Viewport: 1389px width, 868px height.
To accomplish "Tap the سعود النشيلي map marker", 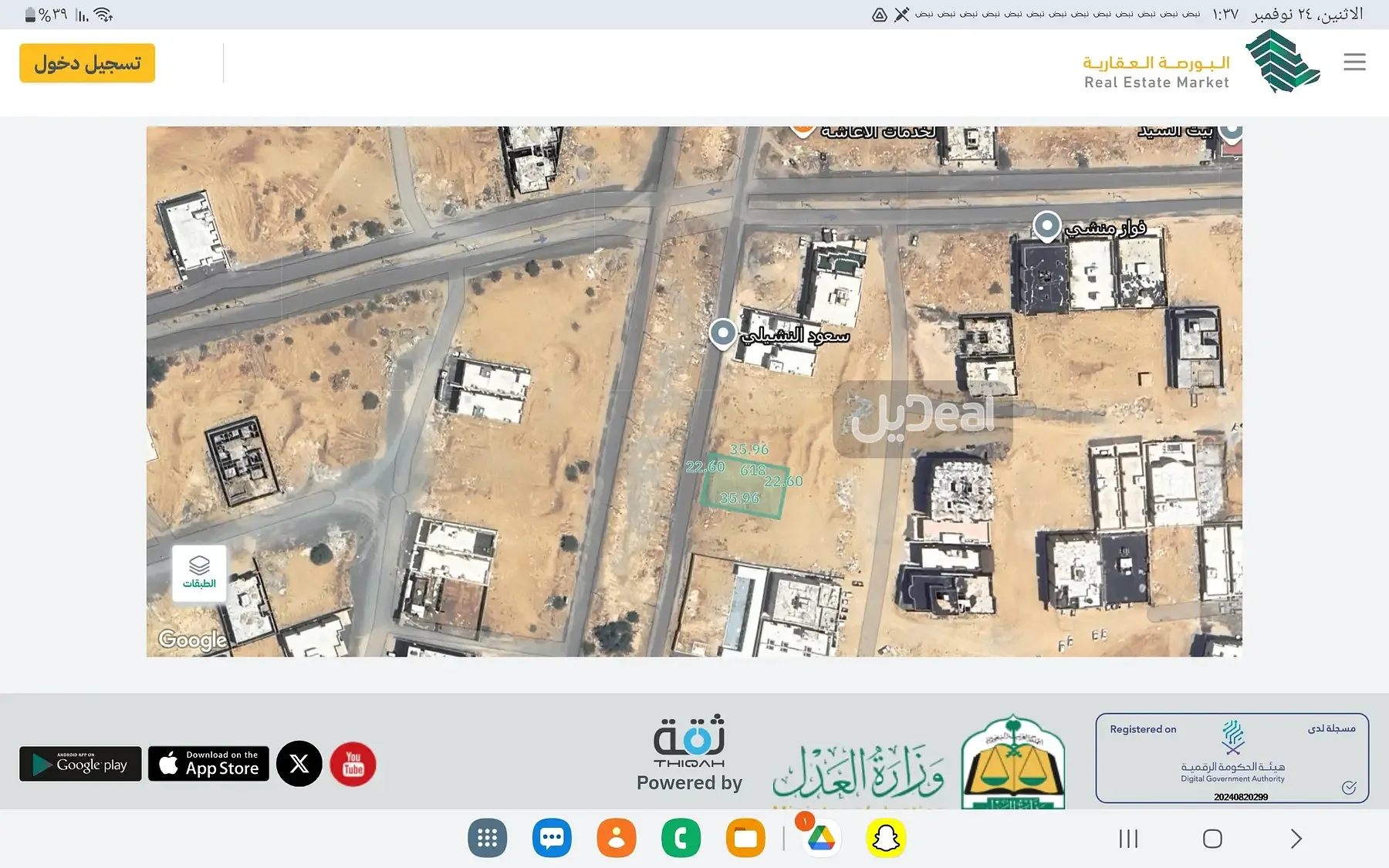I will pyautogui.click(x=722, y=333).
